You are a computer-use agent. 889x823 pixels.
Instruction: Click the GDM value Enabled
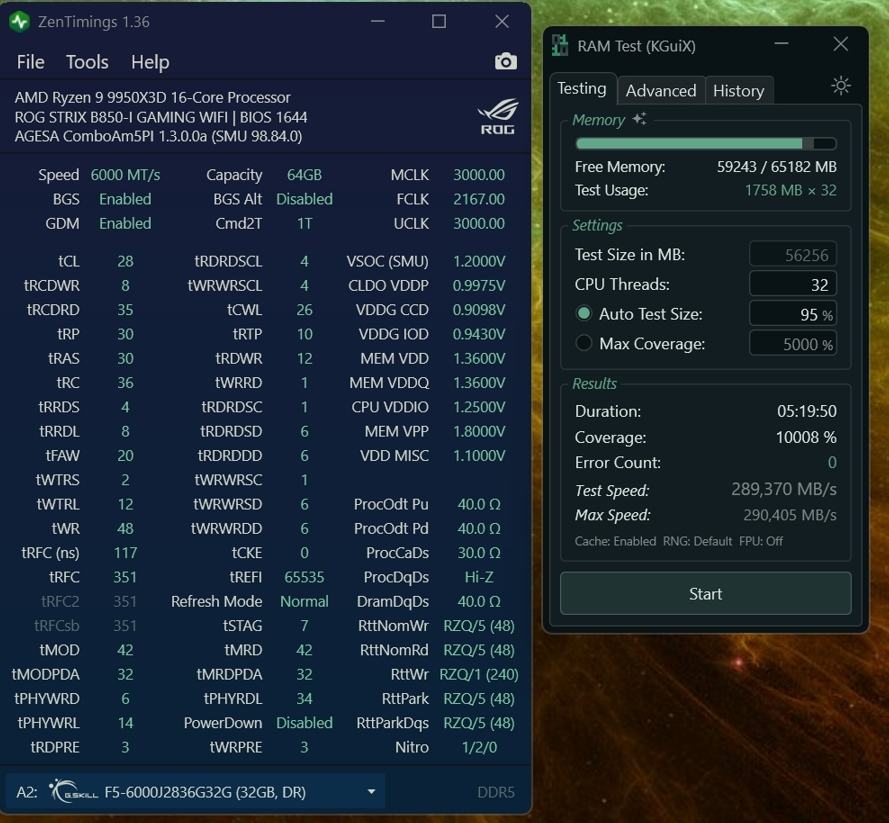pyautogui.click(x=125, y=224)
